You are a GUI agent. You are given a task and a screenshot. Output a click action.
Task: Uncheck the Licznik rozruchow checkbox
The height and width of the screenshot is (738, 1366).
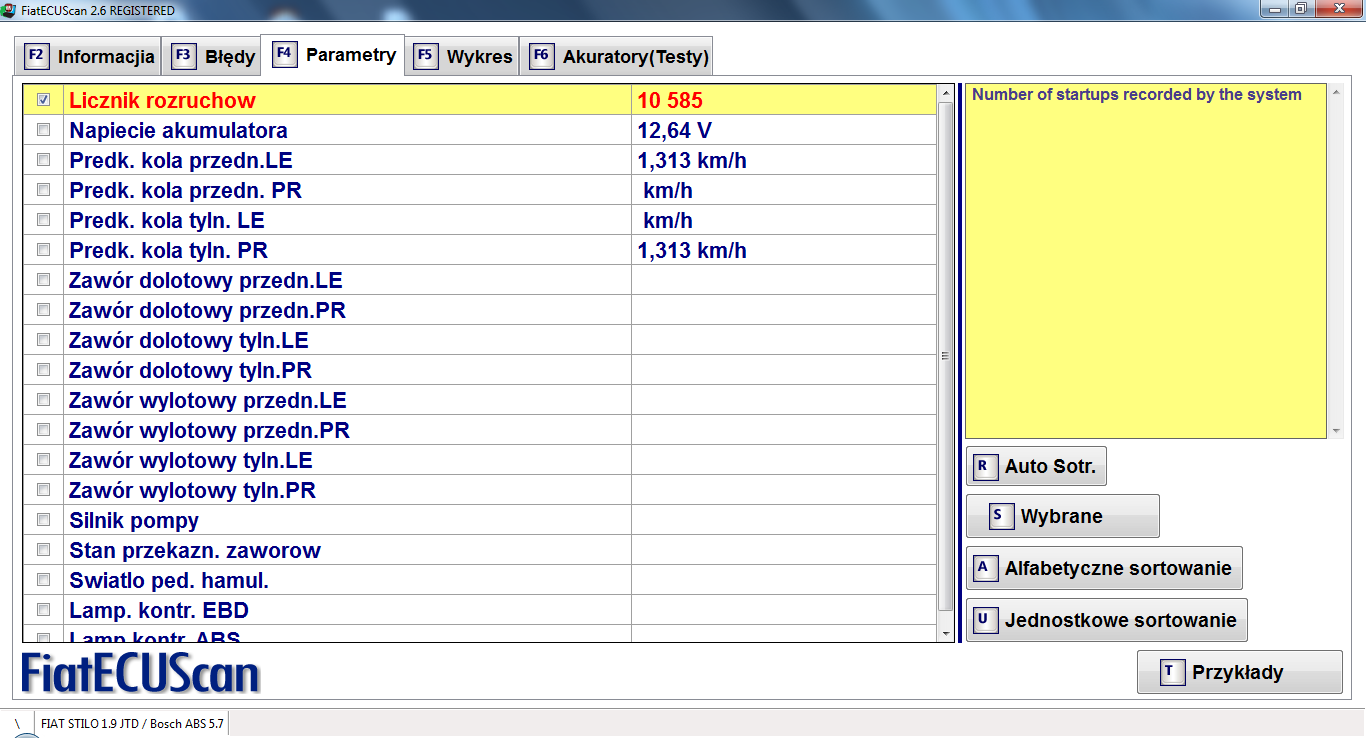point(43,100)
